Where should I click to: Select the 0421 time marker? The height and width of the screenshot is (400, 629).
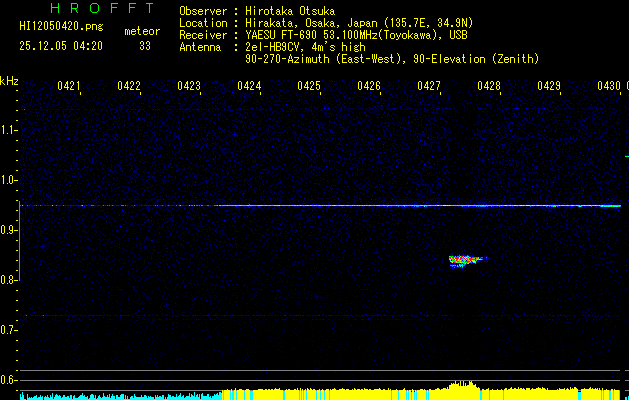[69, 87]
